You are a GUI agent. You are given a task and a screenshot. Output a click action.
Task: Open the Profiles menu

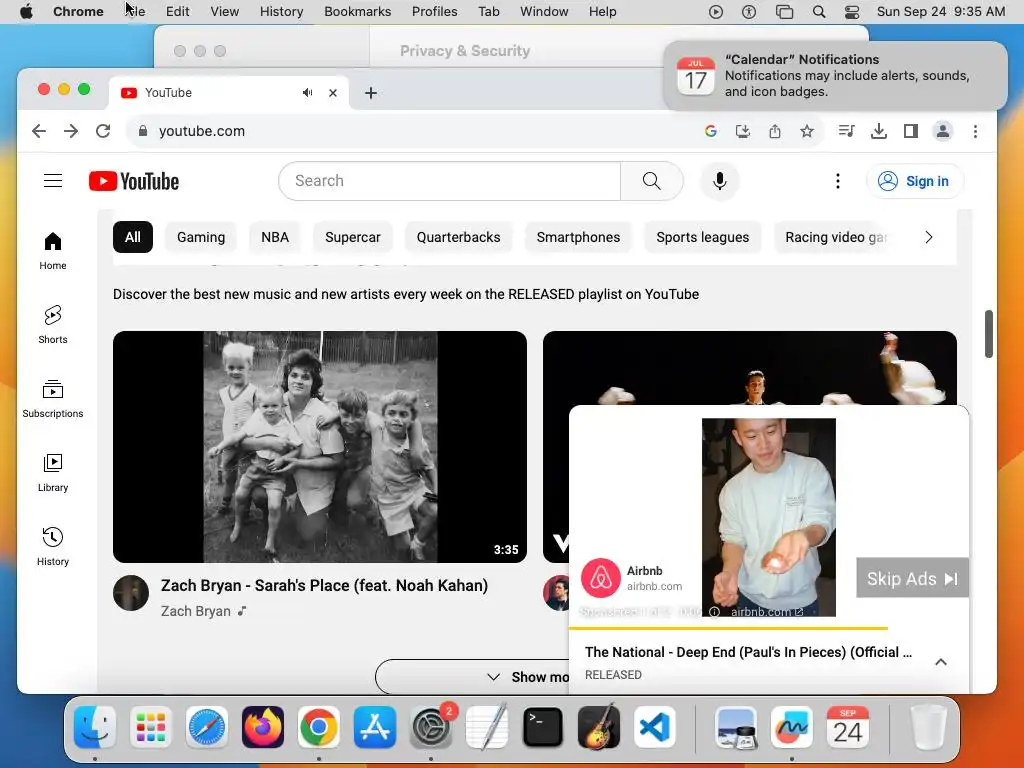coord(434,12)
